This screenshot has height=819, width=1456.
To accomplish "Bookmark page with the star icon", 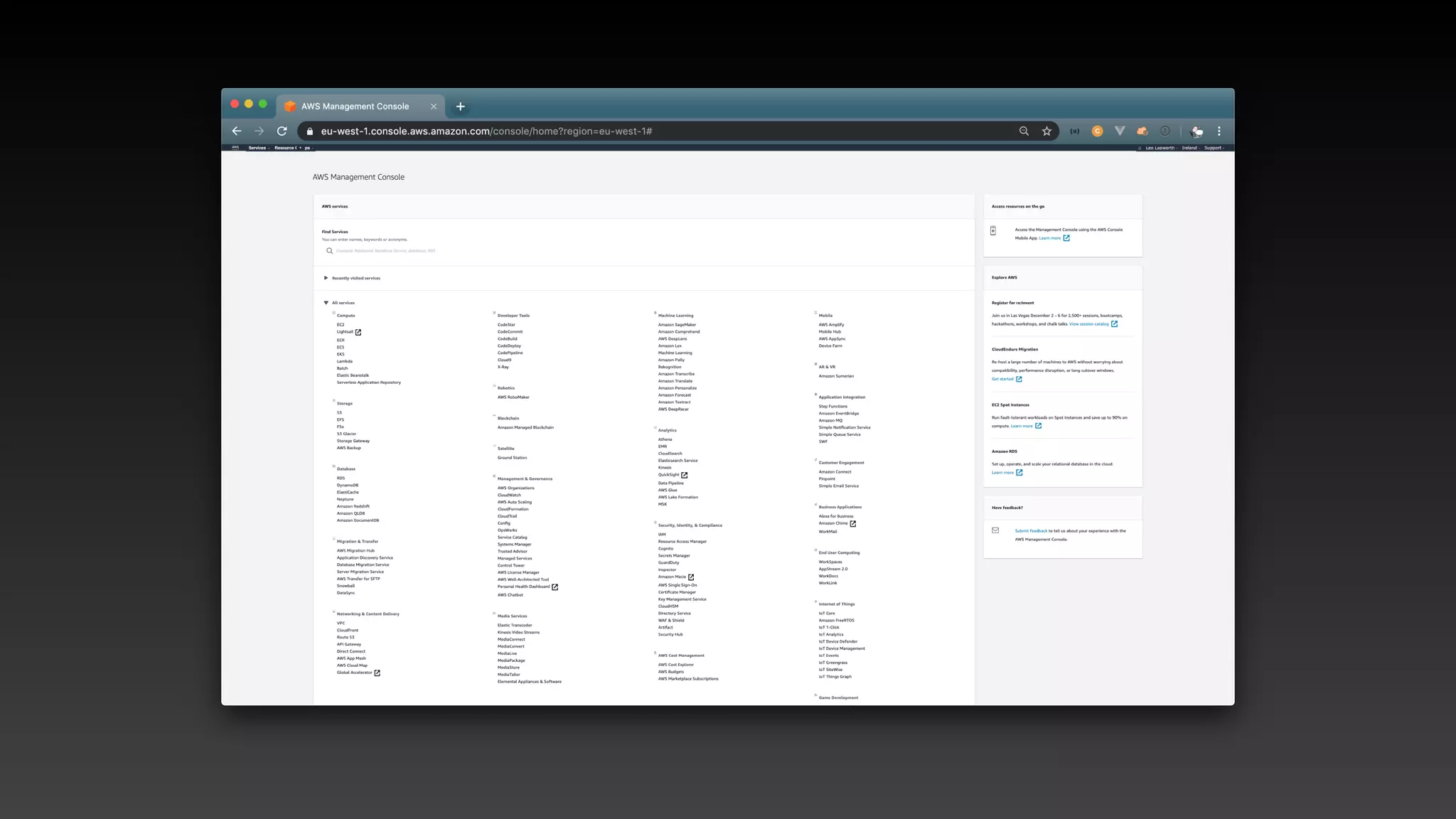I will pyautogui.click(x=1046, y=131).
